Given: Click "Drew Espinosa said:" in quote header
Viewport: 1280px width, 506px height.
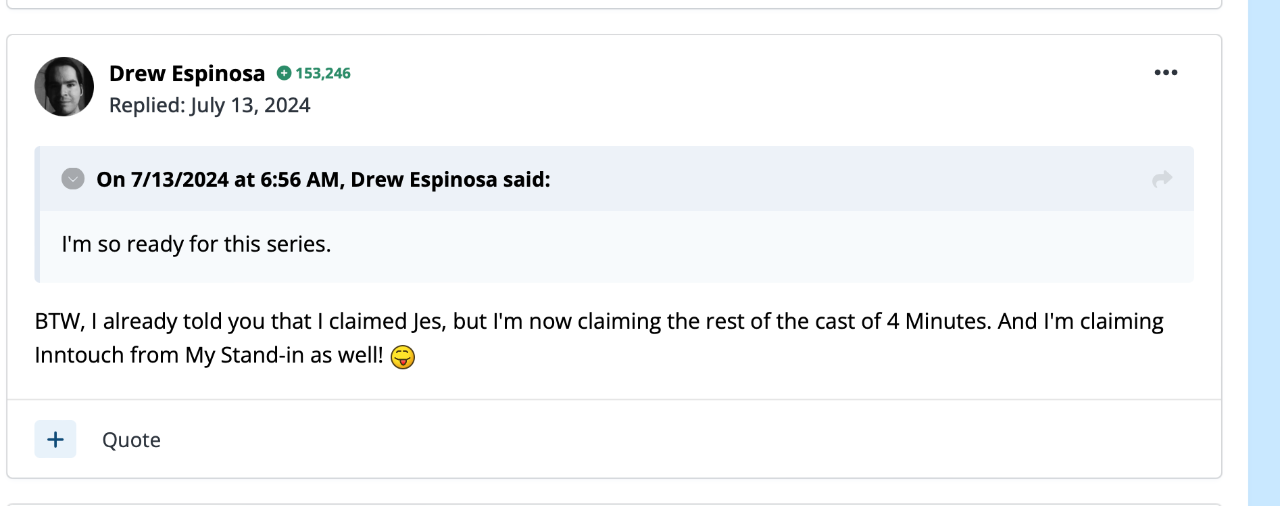Looking at the screenshot, I should pos(450,179).
